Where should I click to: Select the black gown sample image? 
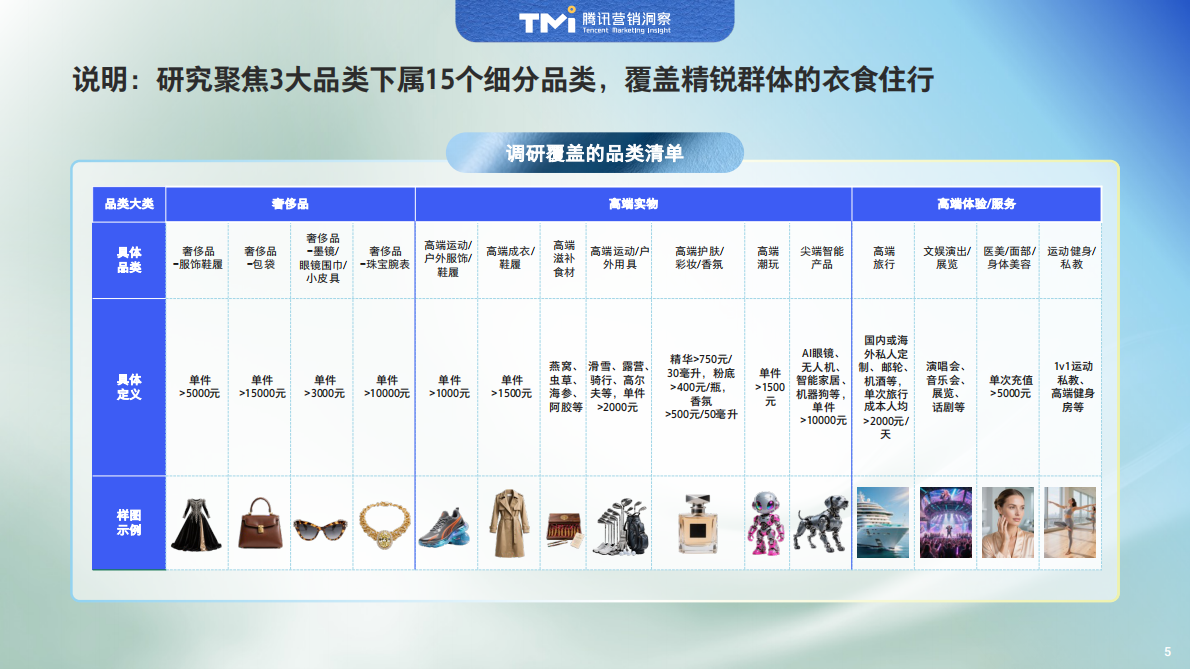[196, 525]
